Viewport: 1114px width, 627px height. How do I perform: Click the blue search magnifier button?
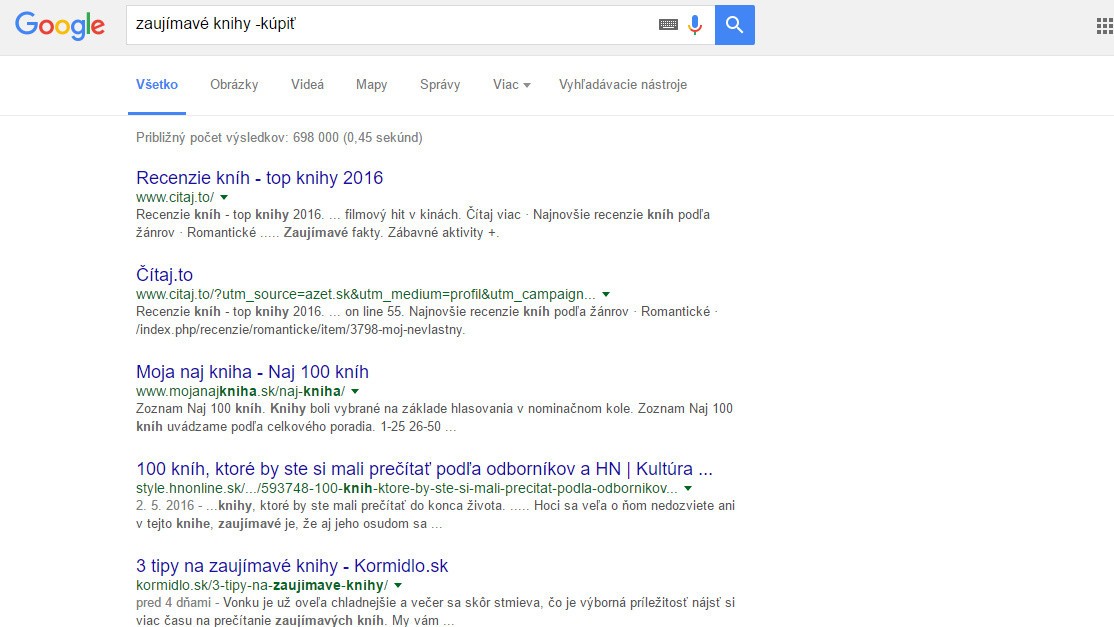[735, 25]
